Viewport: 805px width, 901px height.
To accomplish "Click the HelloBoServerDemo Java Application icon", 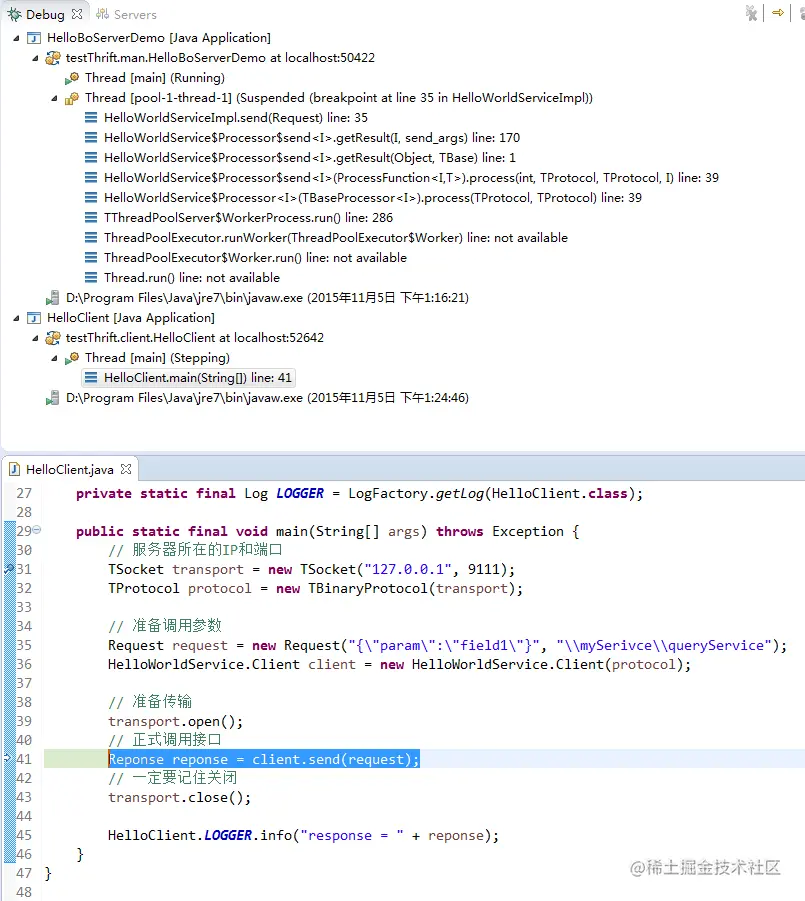I will click(34, 38).
